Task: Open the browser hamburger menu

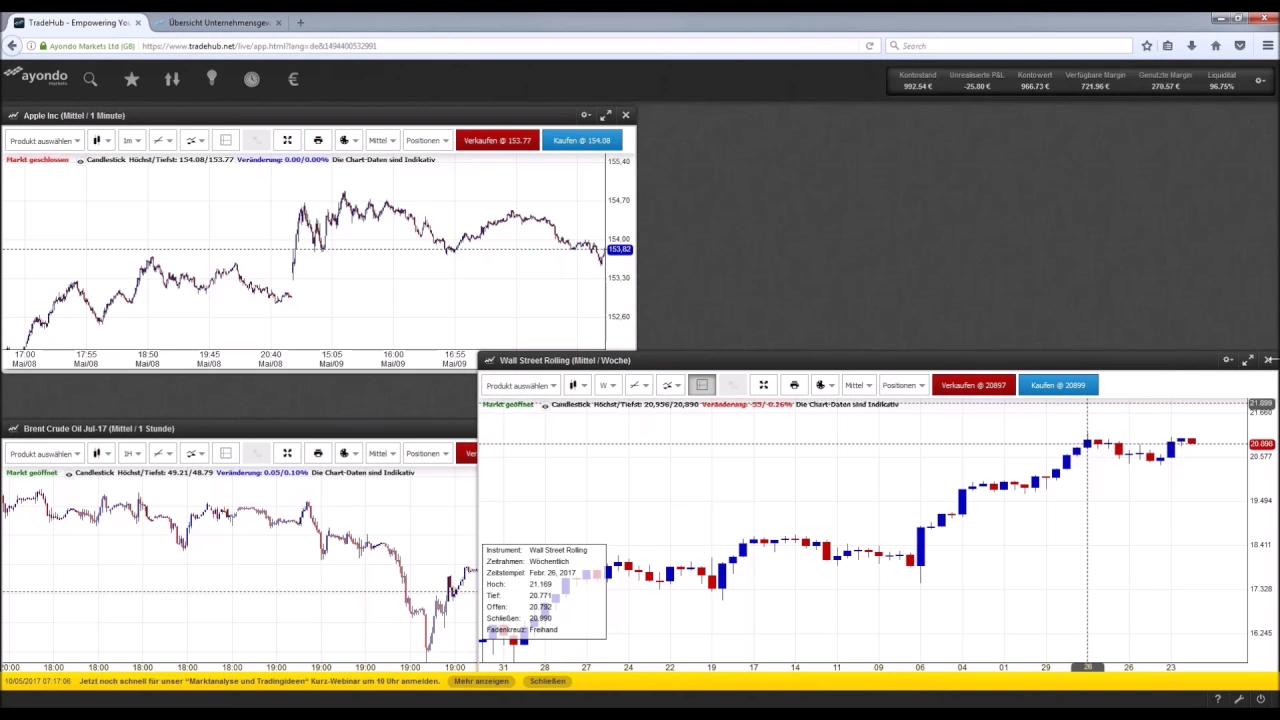Action: pyautogui.click(x=1268, y=46)
